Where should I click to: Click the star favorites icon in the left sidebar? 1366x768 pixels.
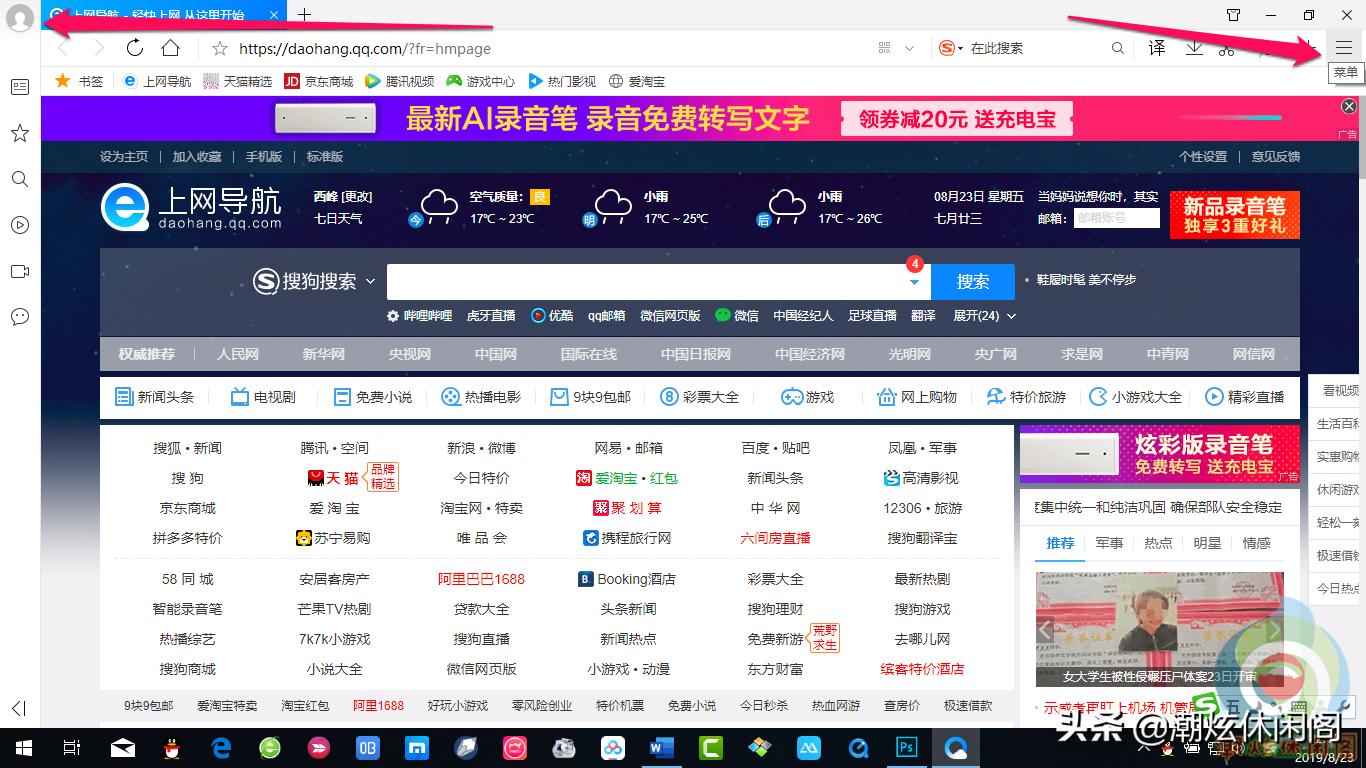19,133
